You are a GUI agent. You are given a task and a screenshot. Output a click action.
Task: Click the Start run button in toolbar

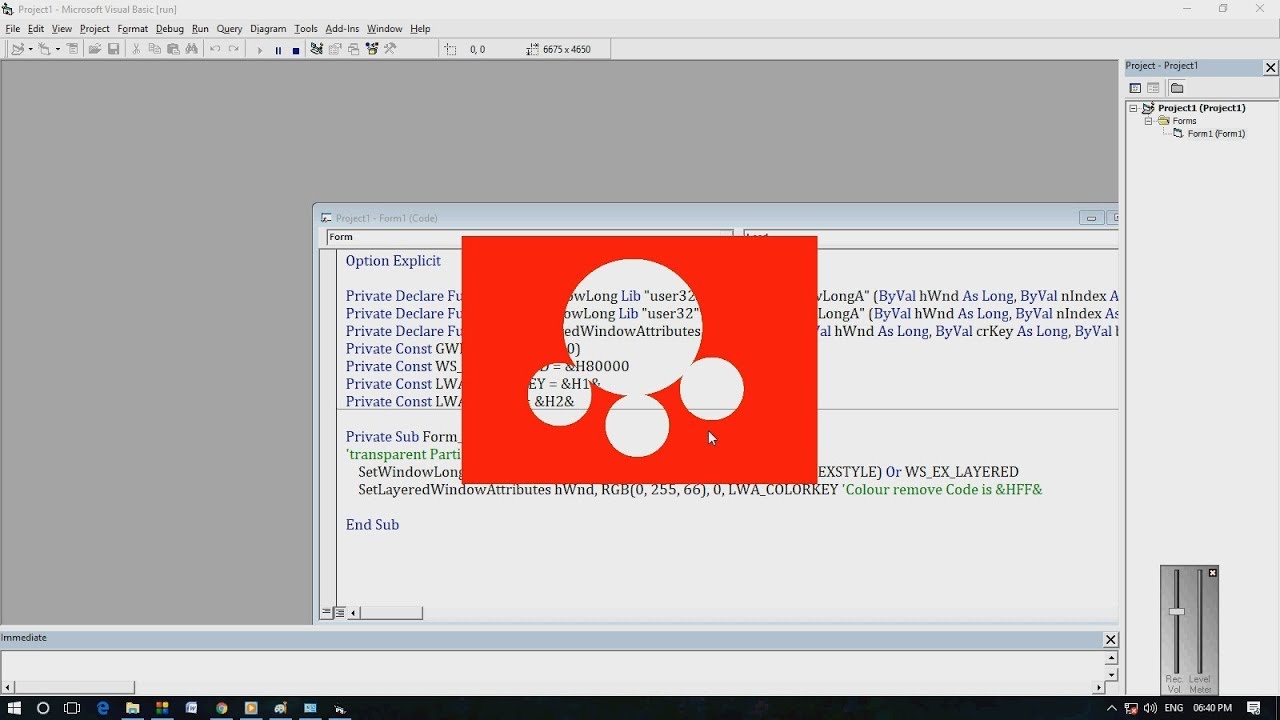click(x=259, y=50)
